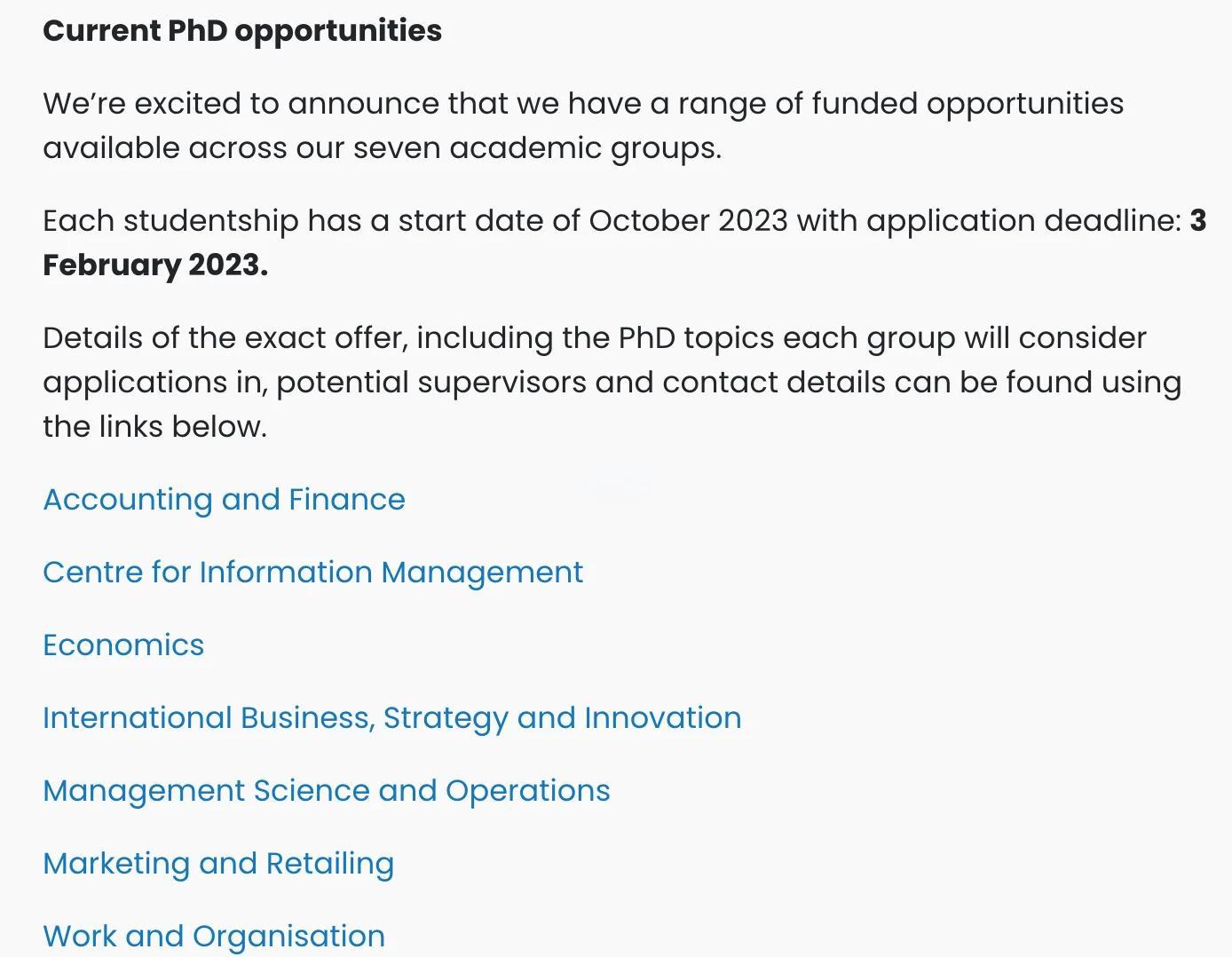
Task: Click the "Details of the exact offer" text
Action: (x=225, y=338)
